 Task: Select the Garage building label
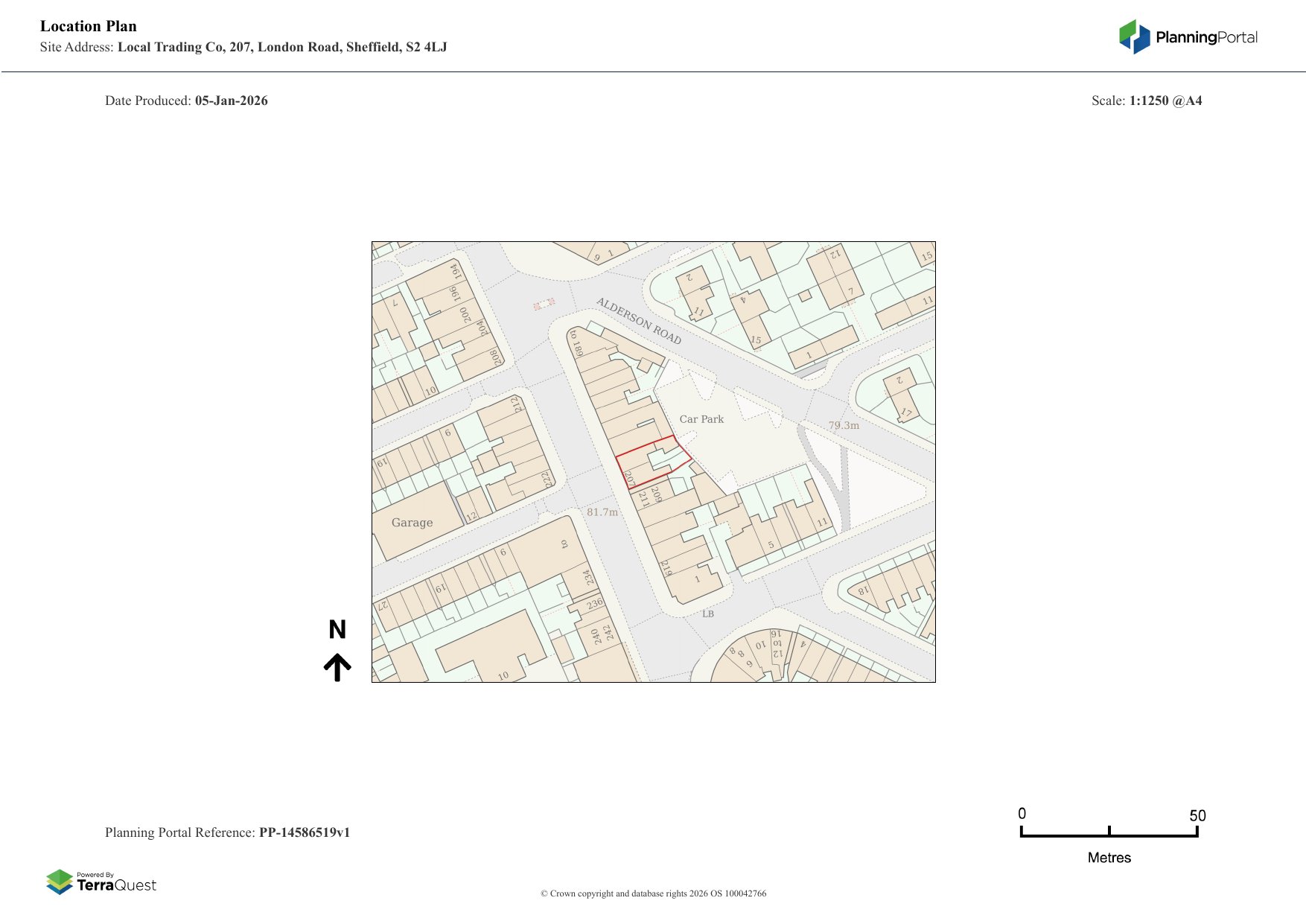coord(412,523)
